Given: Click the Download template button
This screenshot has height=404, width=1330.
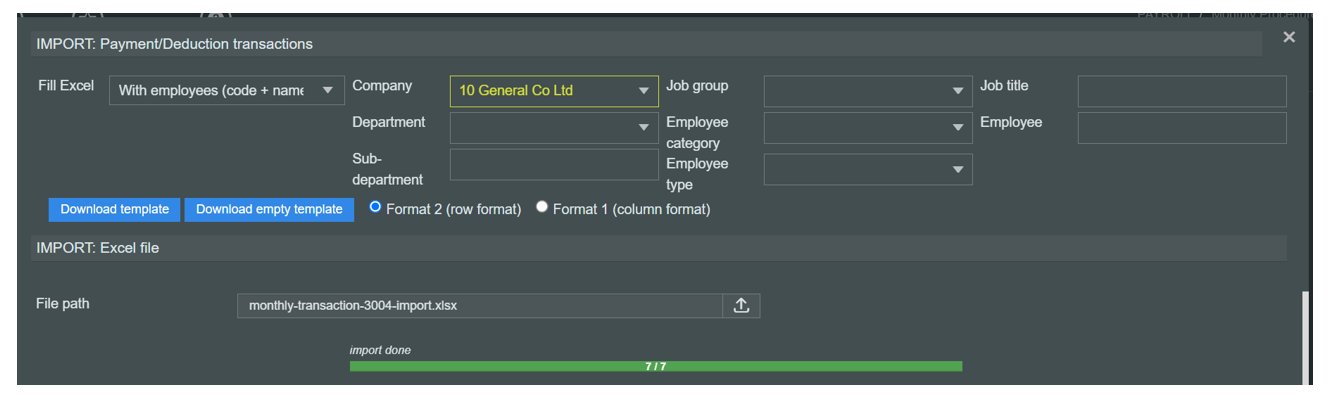Looking at the screenshot, I should click(x=115, y=210).
